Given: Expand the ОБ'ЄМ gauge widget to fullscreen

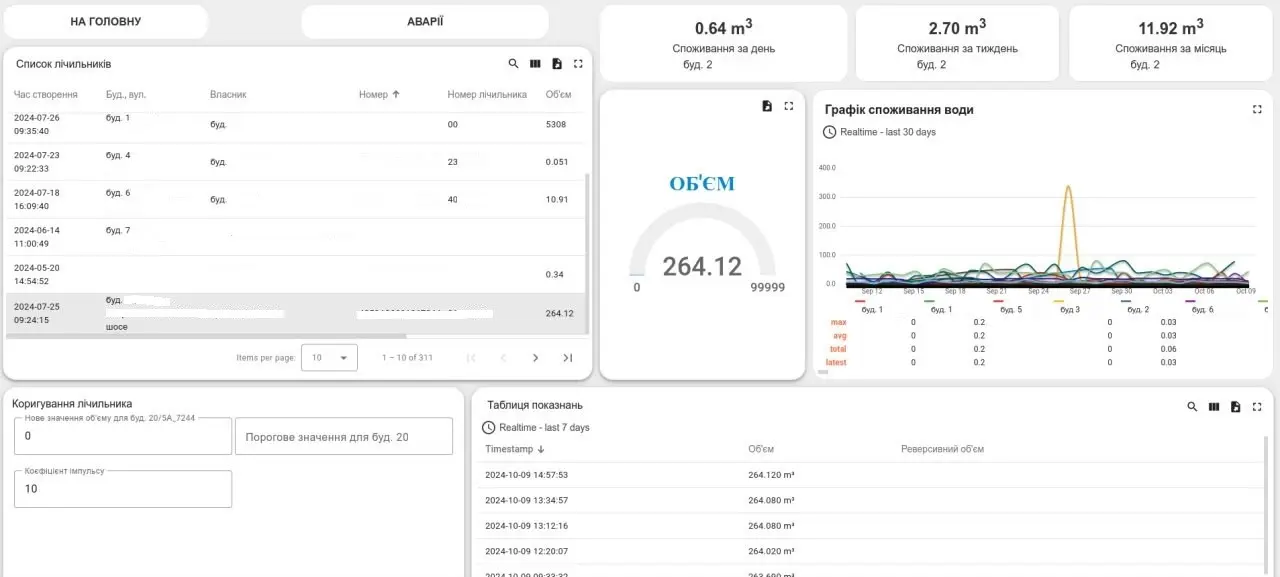Looking at the screenshot, I should pyautogui.click(x=788, y=106).
